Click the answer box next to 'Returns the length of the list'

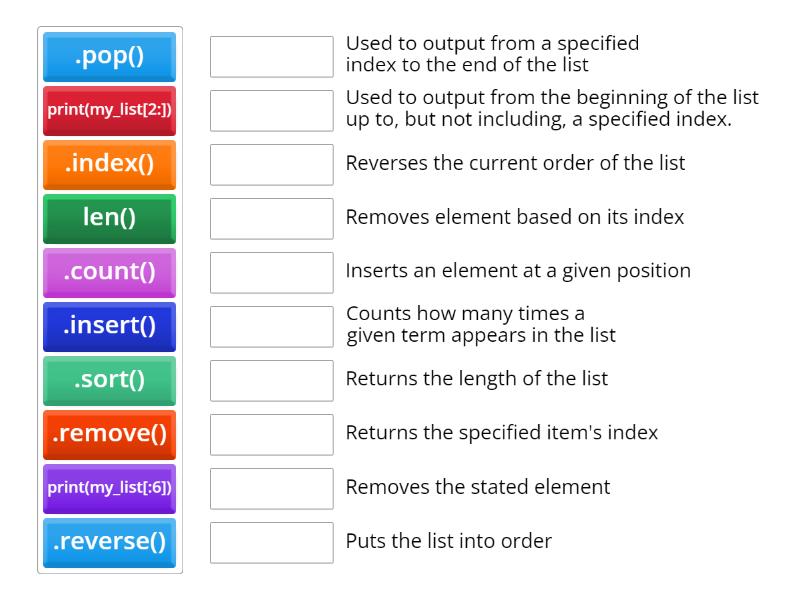click(x=271, y=380)
